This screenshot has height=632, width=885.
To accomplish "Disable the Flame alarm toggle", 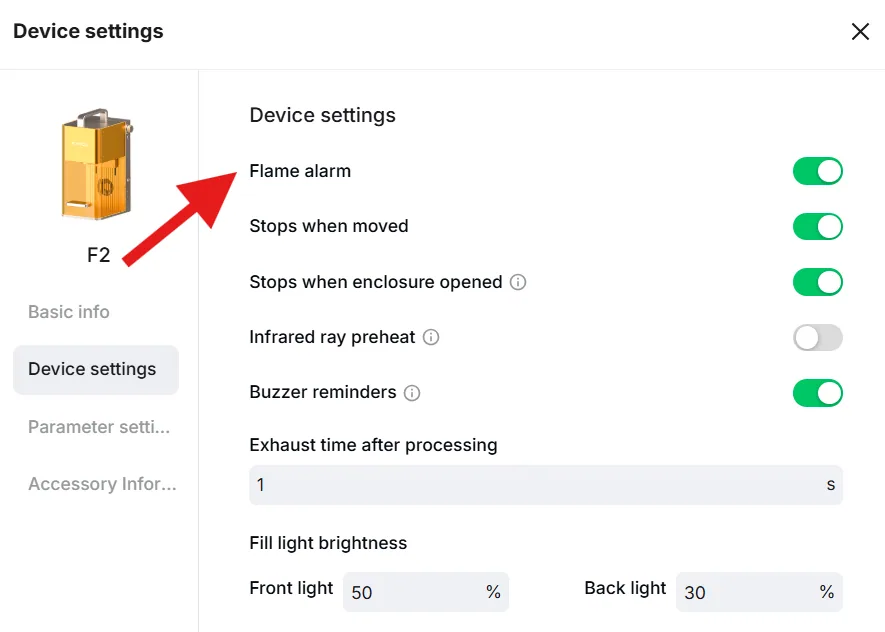I will pyautogui.click(x=817, y=171).
